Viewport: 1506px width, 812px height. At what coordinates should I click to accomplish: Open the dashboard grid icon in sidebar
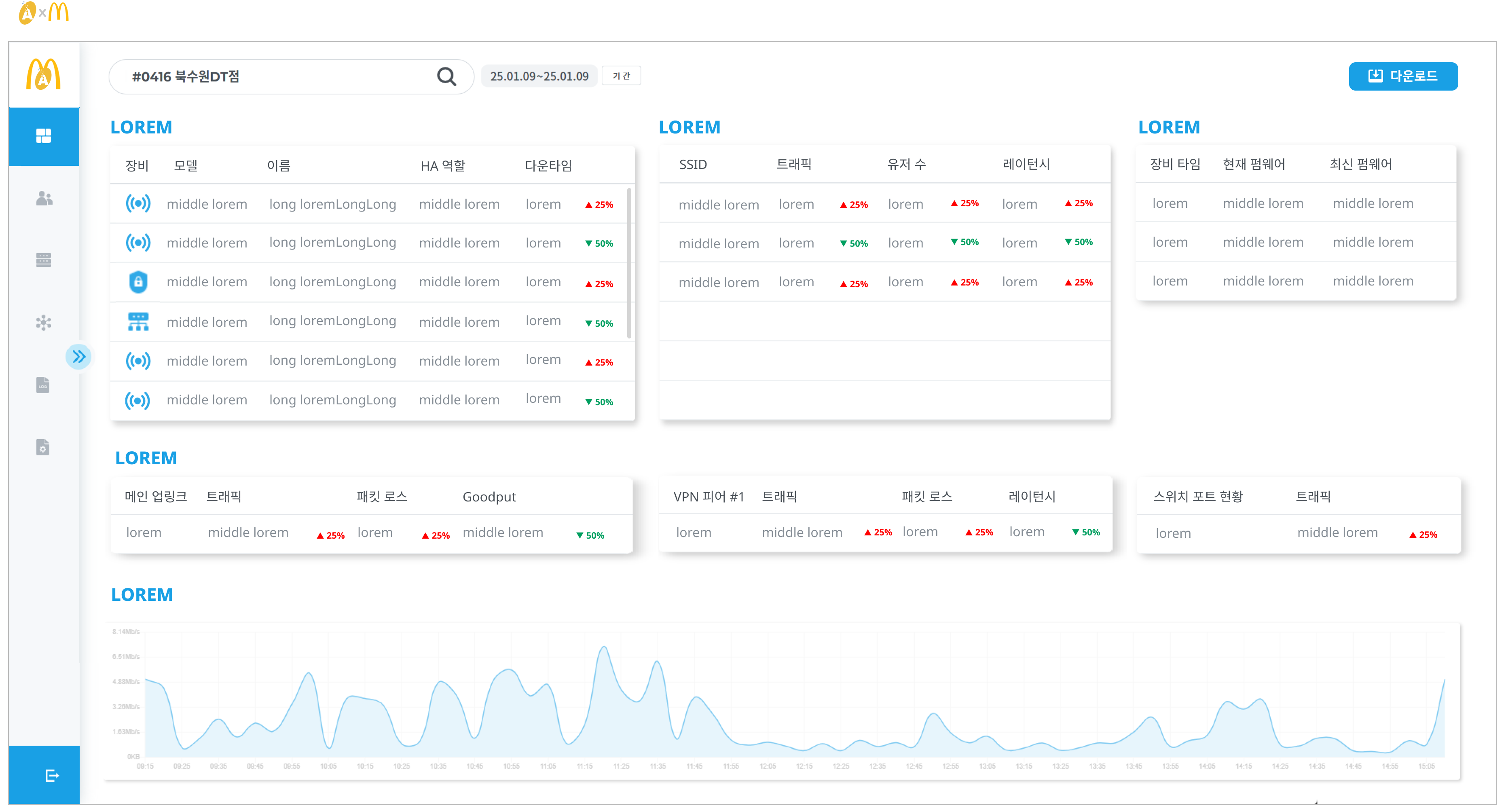point(44,136)
